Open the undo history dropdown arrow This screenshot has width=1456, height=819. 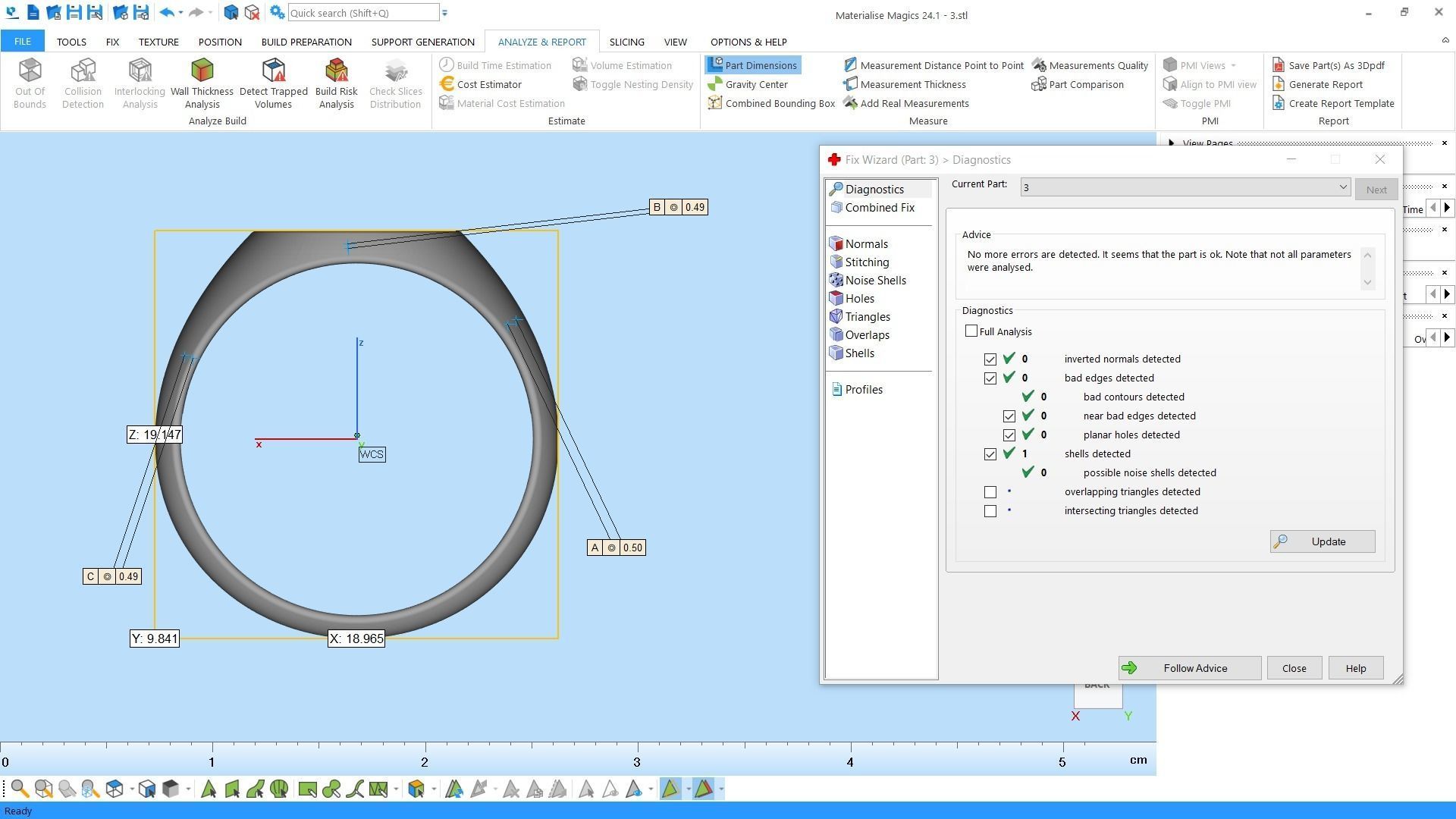[x=180, y=13]
